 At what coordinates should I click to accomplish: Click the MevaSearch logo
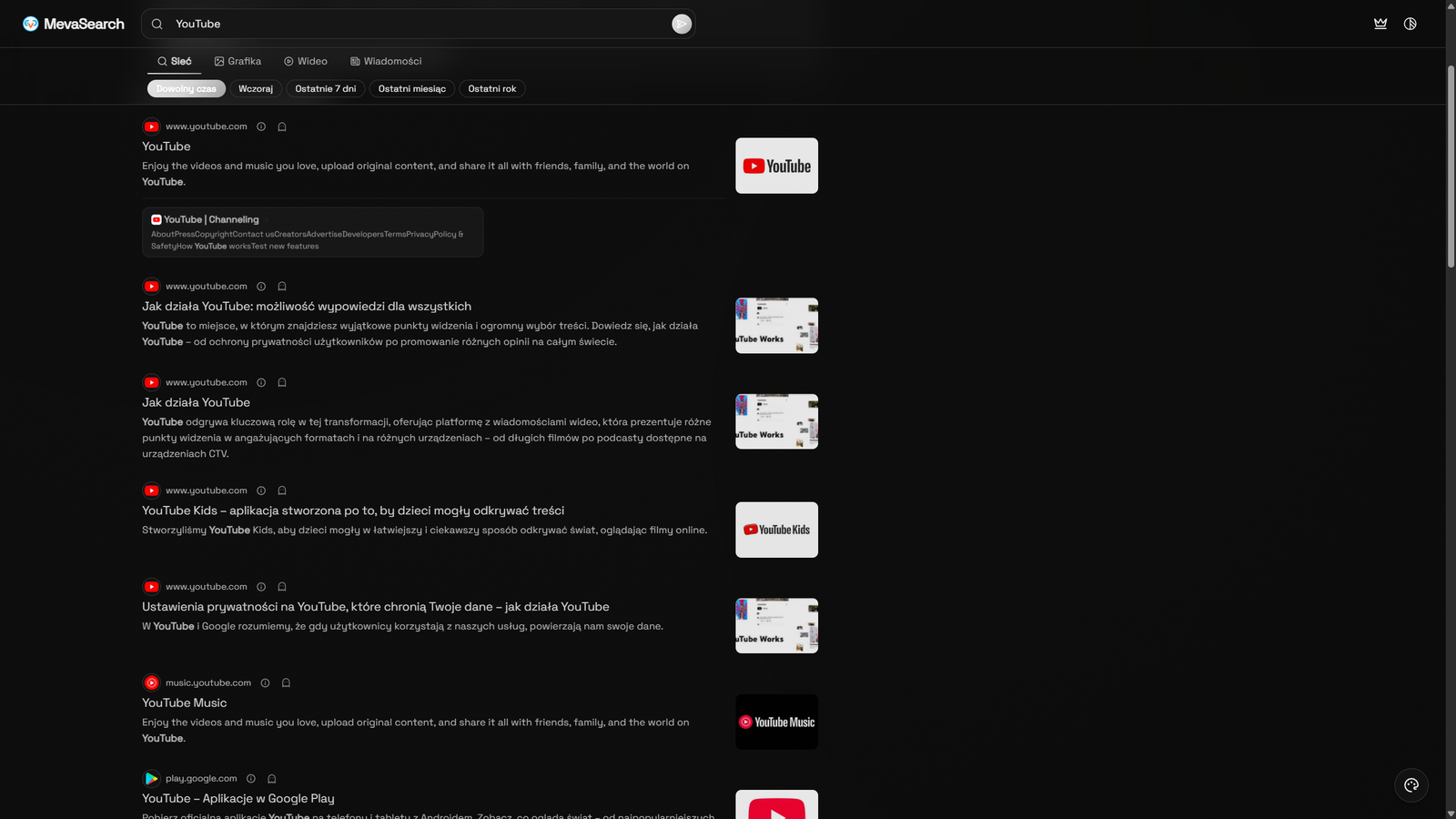[74, 24]
